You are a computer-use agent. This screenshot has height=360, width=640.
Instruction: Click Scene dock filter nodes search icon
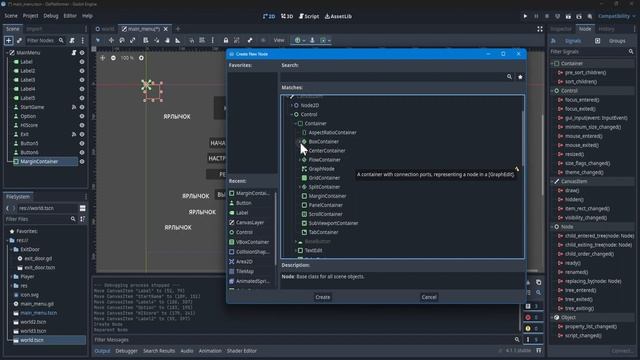tap(61, 40)
